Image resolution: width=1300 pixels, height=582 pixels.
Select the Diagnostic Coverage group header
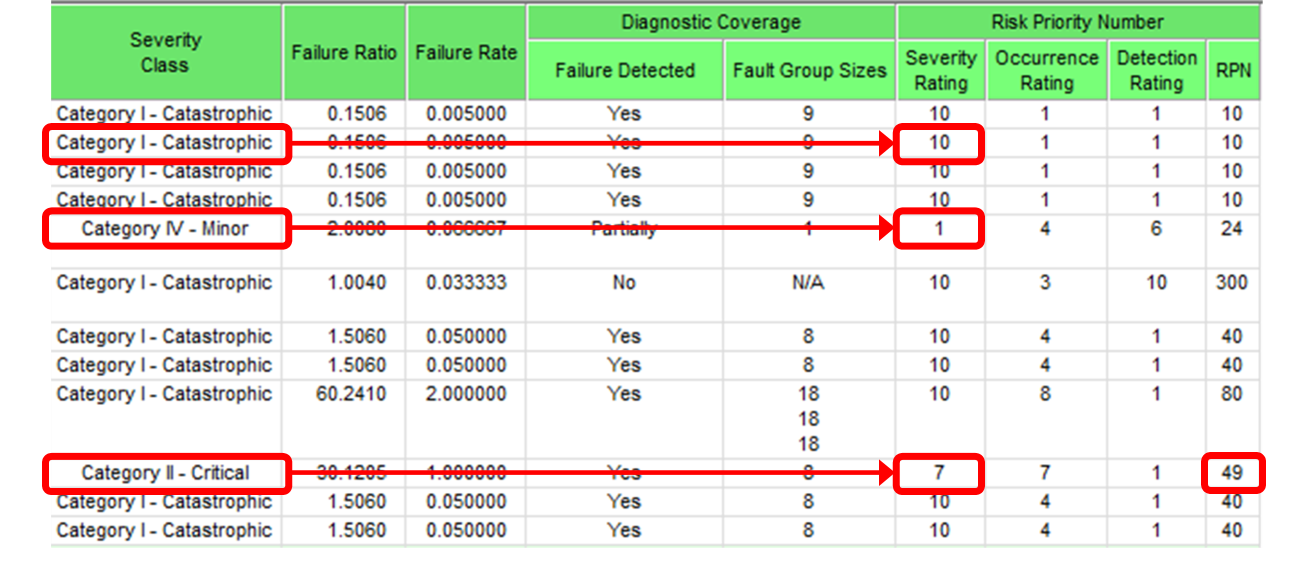point(711,21)
